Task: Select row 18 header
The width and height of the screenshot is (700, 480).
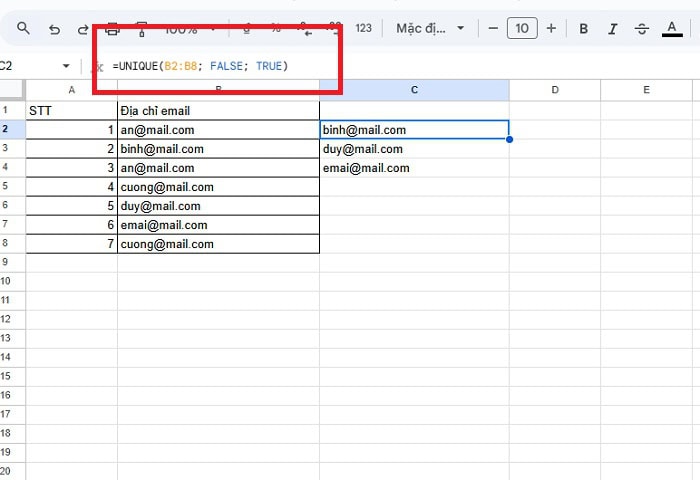Action: pyautogui.click(x=12, y=433)
